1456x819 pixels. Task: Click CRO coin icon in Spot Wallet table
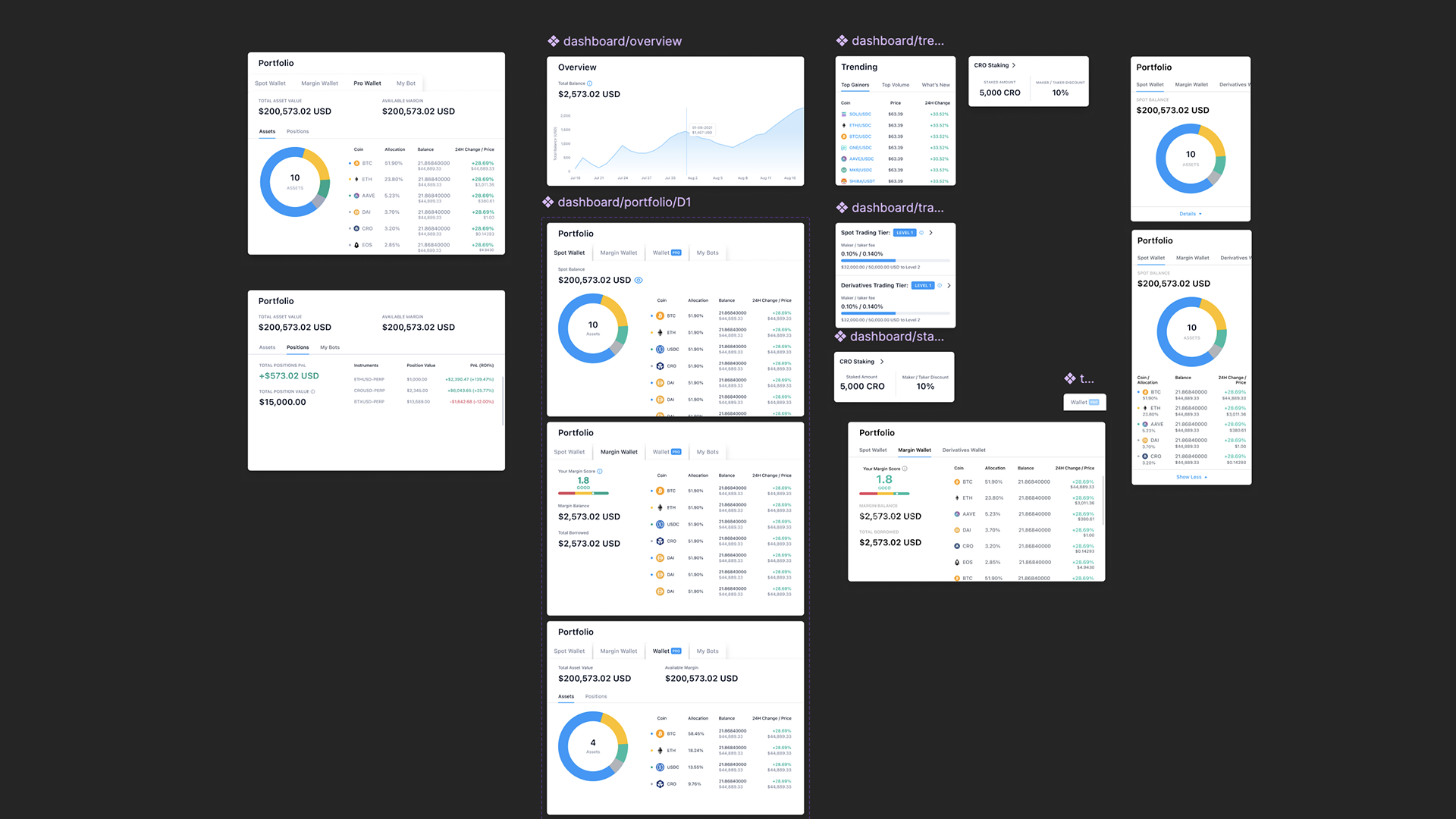(660, 366)
